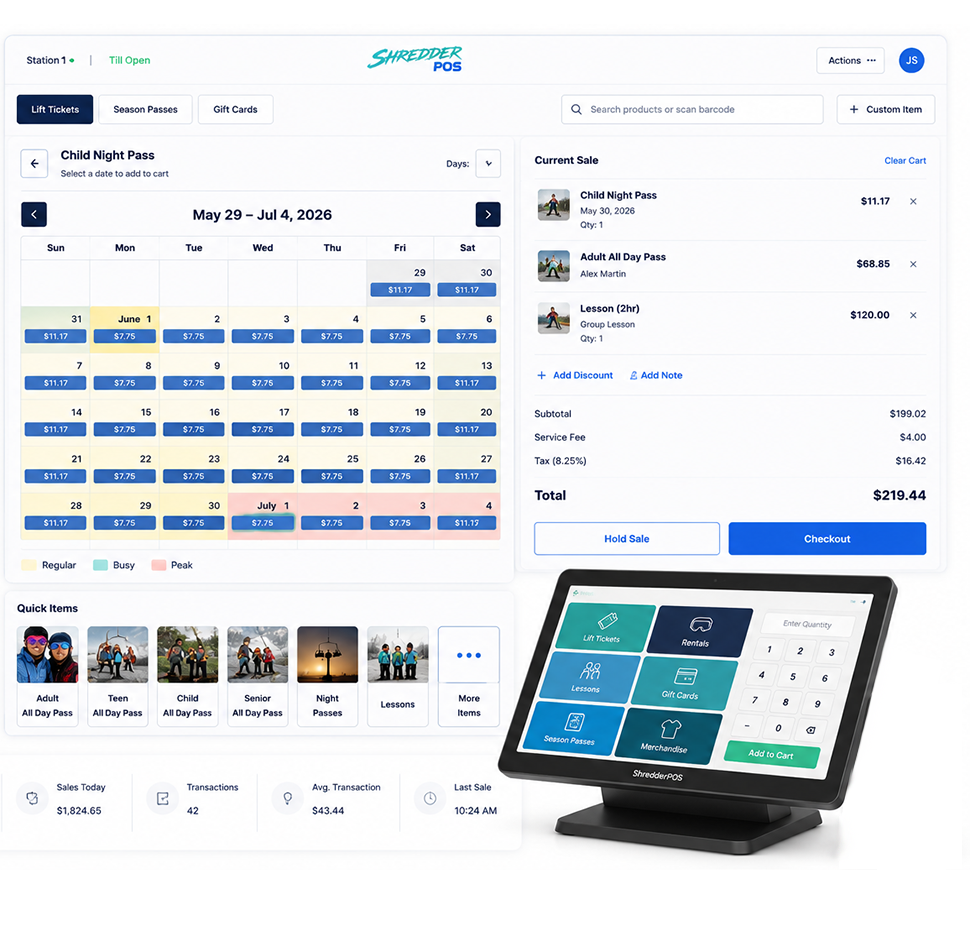The image size is (970, 926).
Task: Tap Season Passes tile on terminal
Action: pyautogui.click(x=573, y=729)
